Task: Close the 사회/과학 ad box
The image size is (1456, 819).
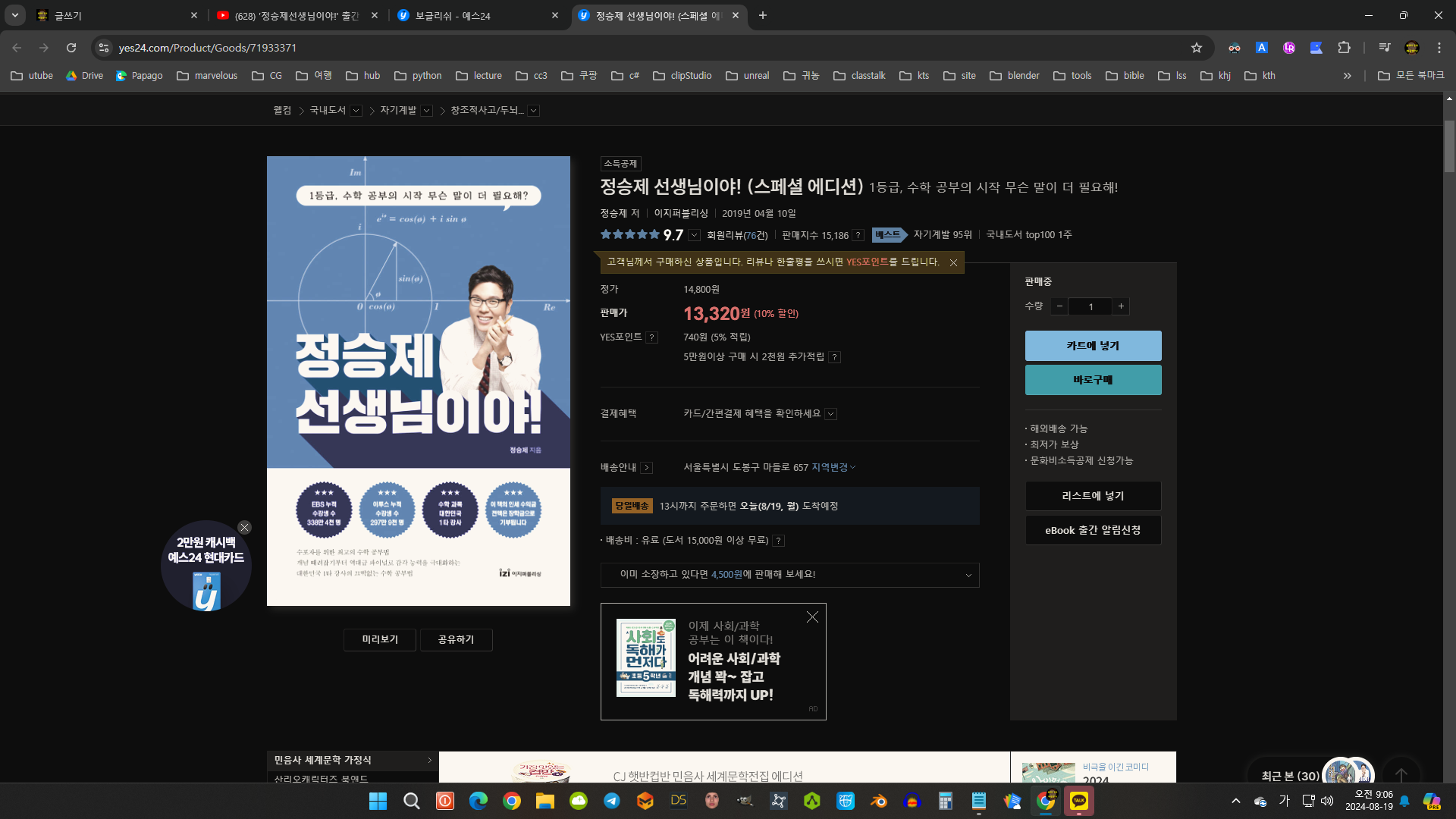Action: [x=812, y=617]
